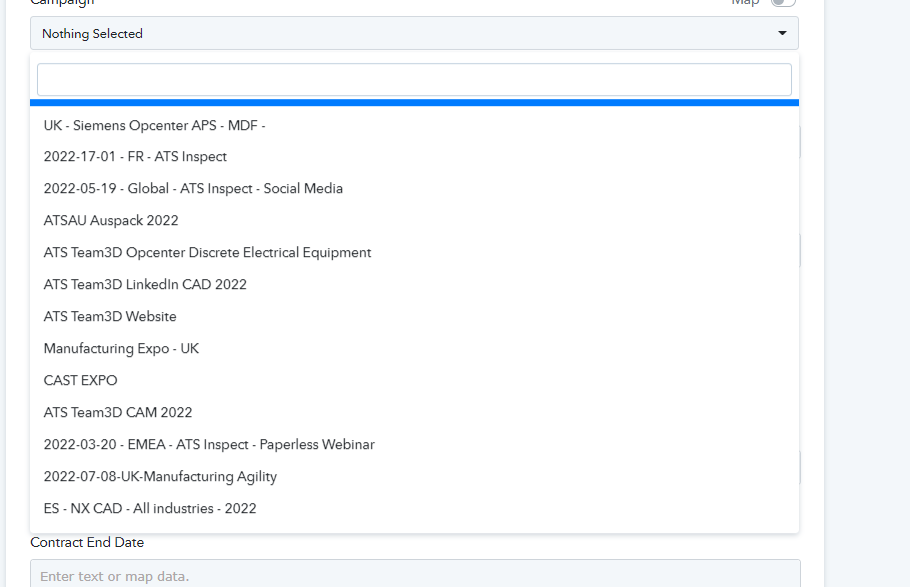Select ATS Team3D CAM 2022
Image resolution: width=910 pixels, height=587 pixels.
pos(414,412)
